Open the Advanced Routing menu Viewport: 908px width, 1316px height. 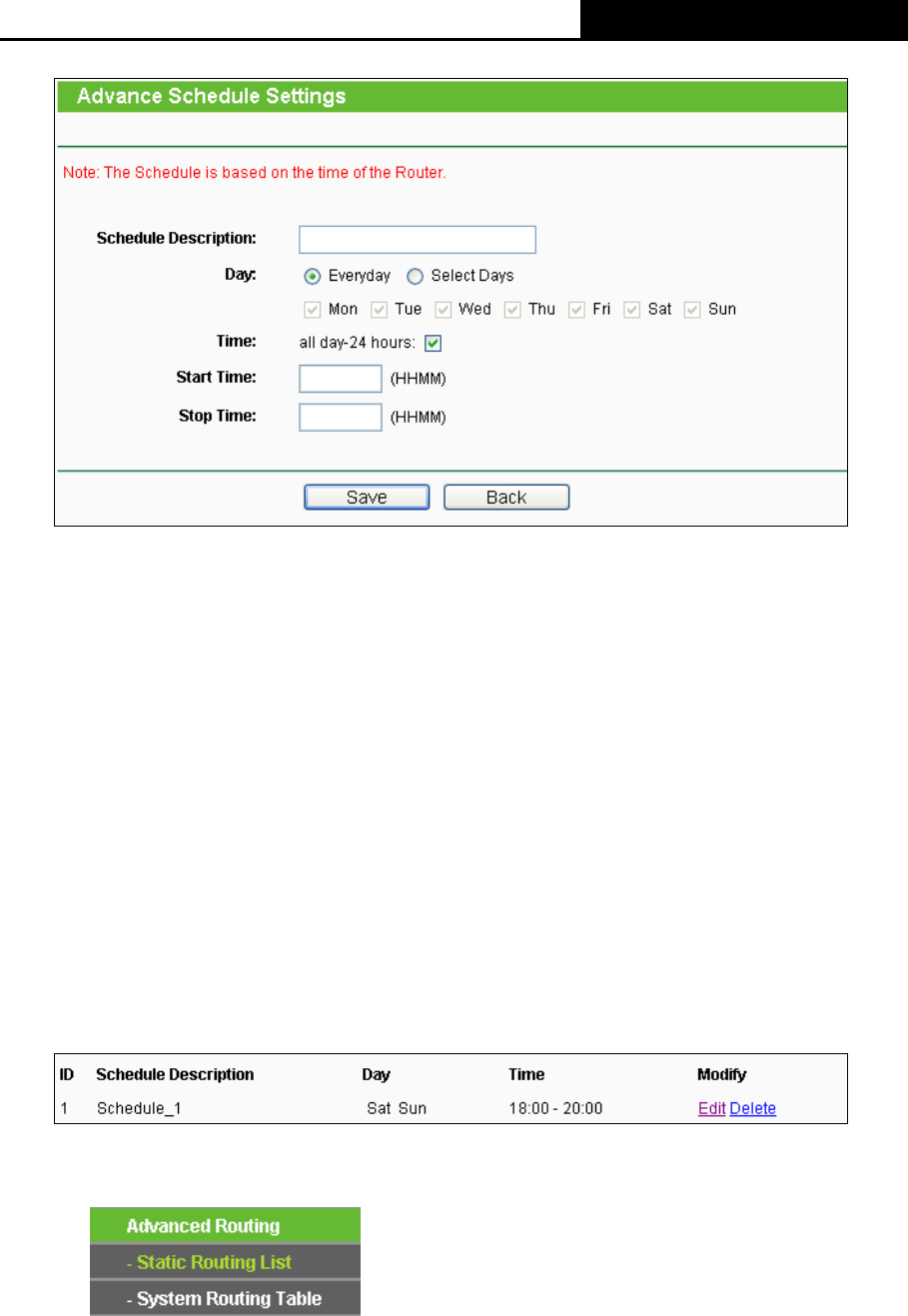tap(225, 1226)
